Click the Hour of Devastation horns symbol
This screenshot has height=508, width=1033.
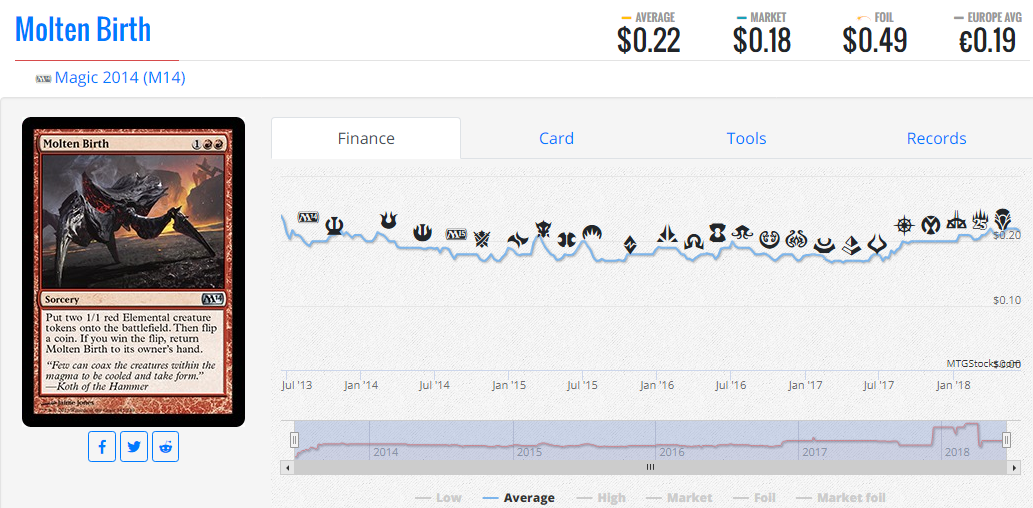coord(878,244)
